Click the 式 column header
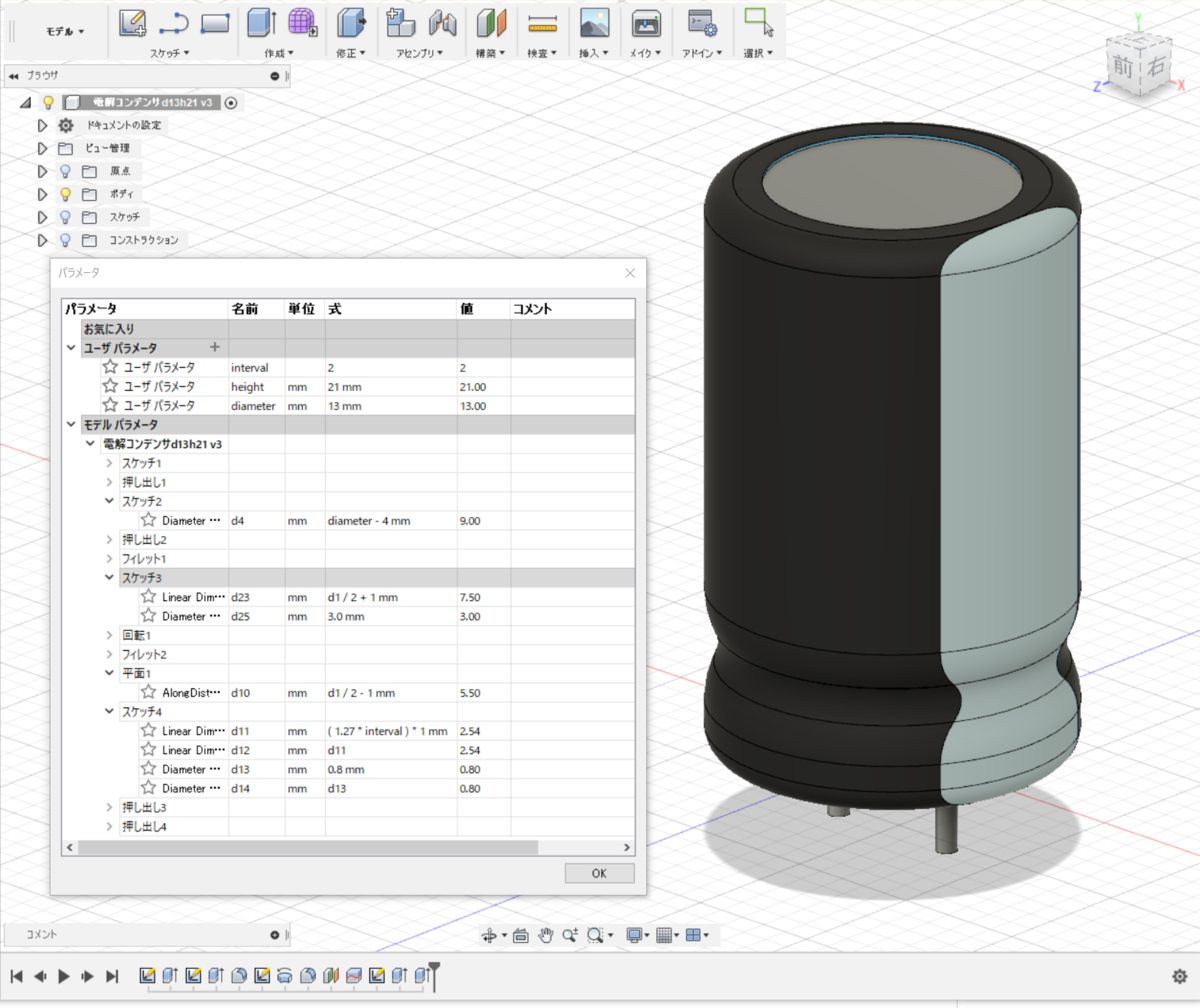Image resolution: width=1200 pixels, height=1008 pixels. click(391, 309)
